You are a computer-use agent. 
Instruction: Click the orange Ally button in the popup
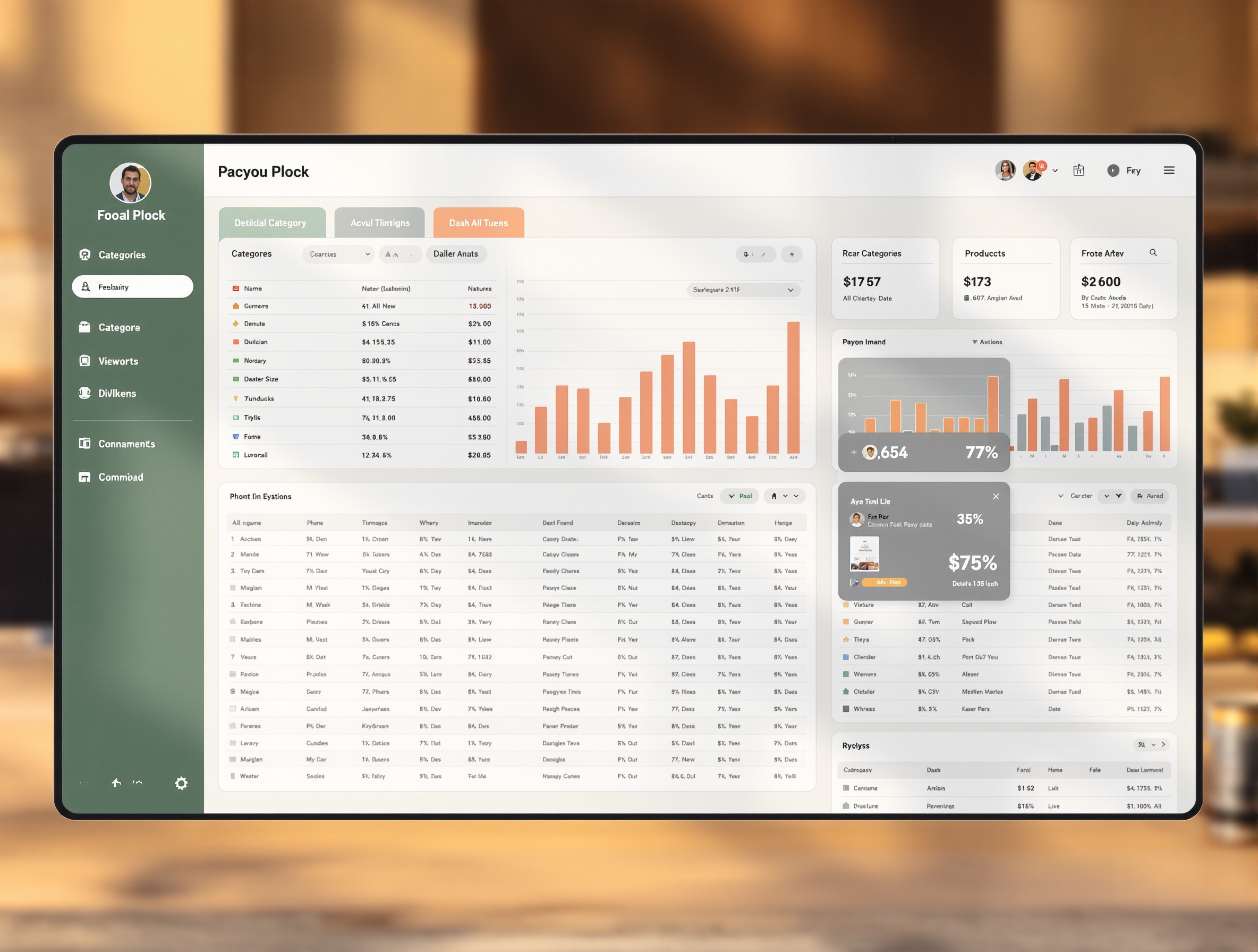pos(885,582)
